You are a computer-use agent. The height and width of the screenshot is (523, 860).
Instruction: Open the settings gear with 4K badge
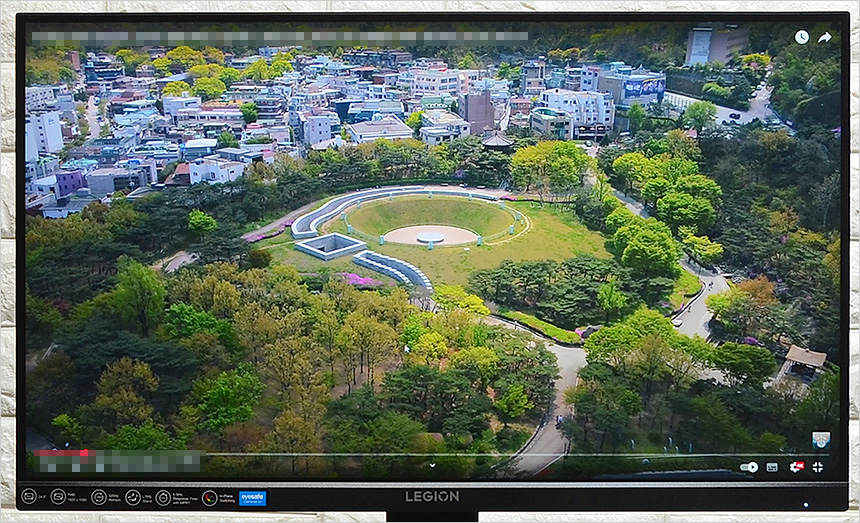coord(796,467)
